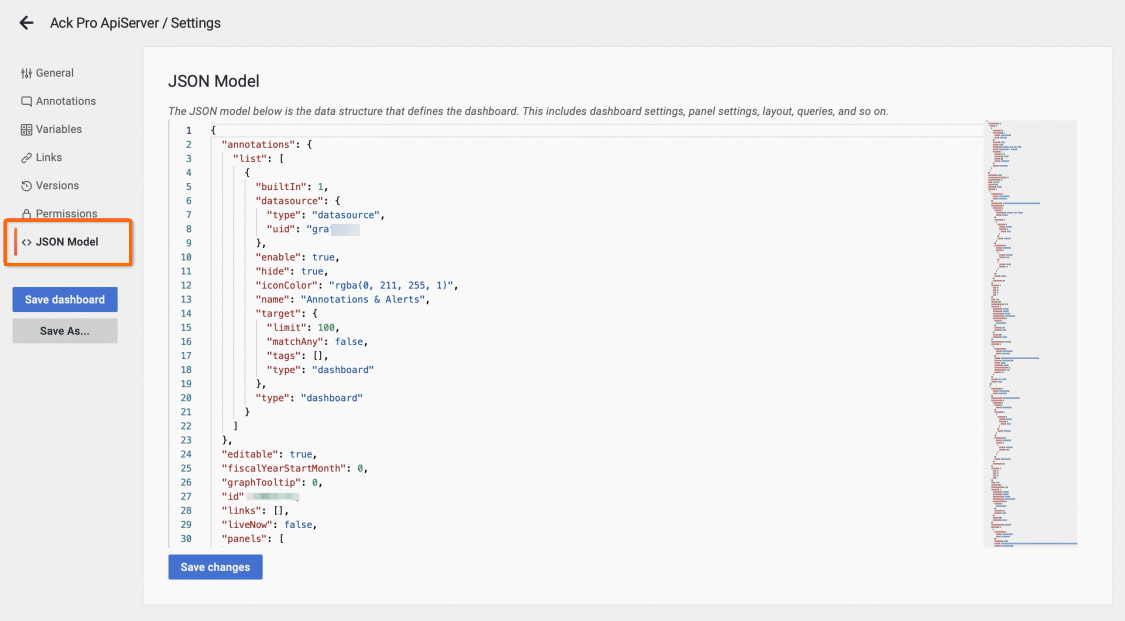Image resolution: width=1125 pixels, height=621 pixels.
Task: Switch to the Versions tab label
Action: (x=57, y=185)
